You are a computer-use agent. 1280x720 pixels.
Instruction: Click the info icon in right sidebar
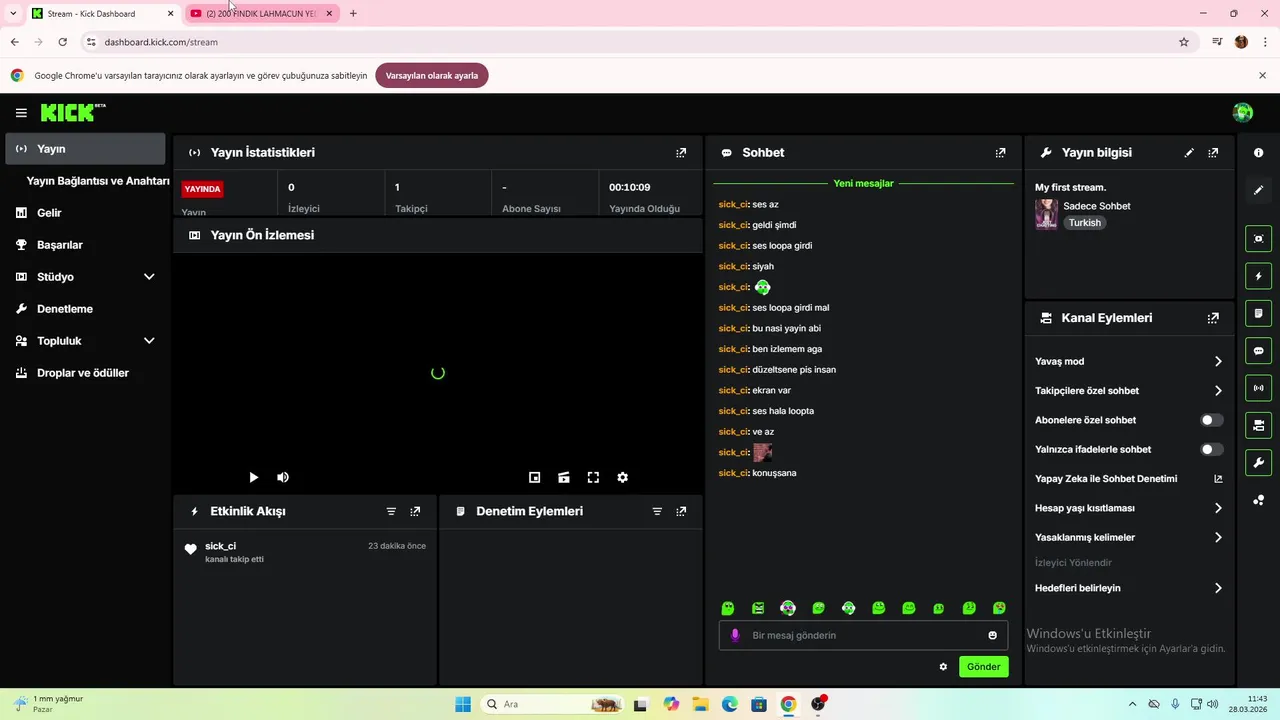[x=1258, y=153]
